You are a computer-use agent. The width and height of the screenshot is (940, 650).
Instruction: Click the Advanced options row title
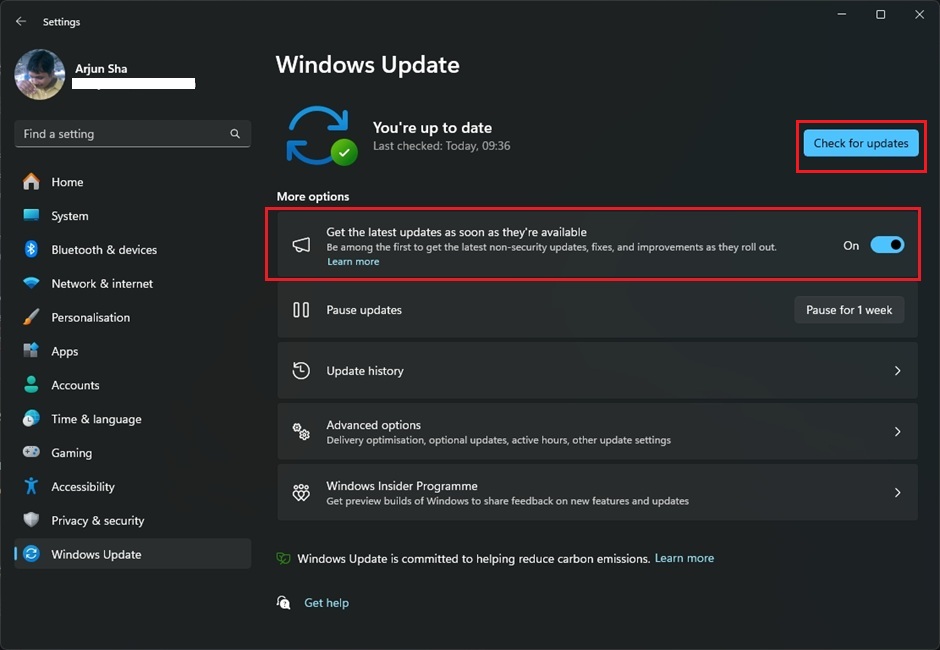pyautogui.click(x=373, y=425)
